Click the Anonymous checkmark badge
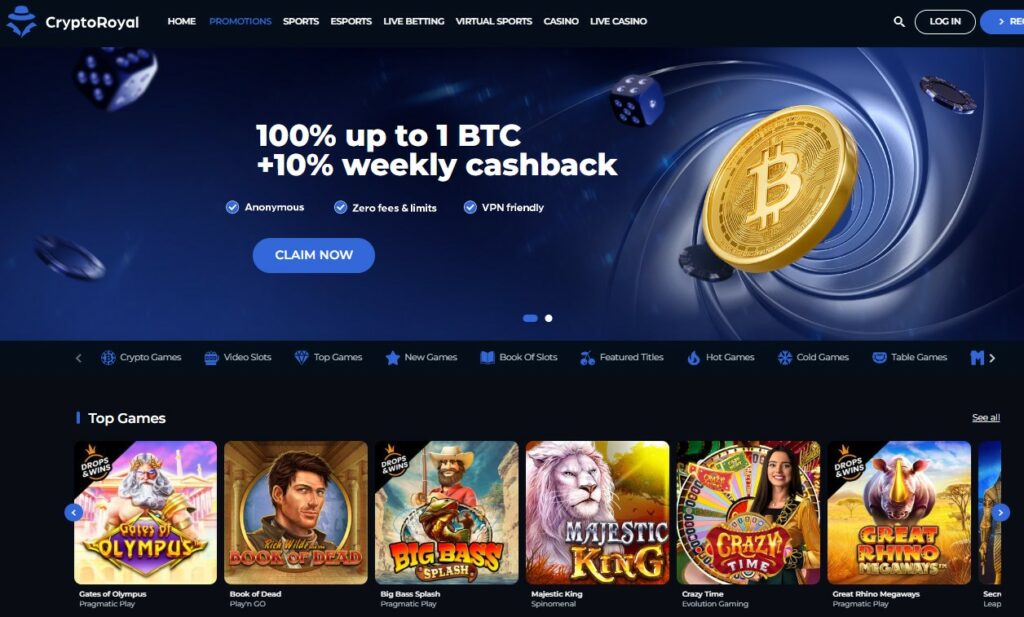 [232, 208]
